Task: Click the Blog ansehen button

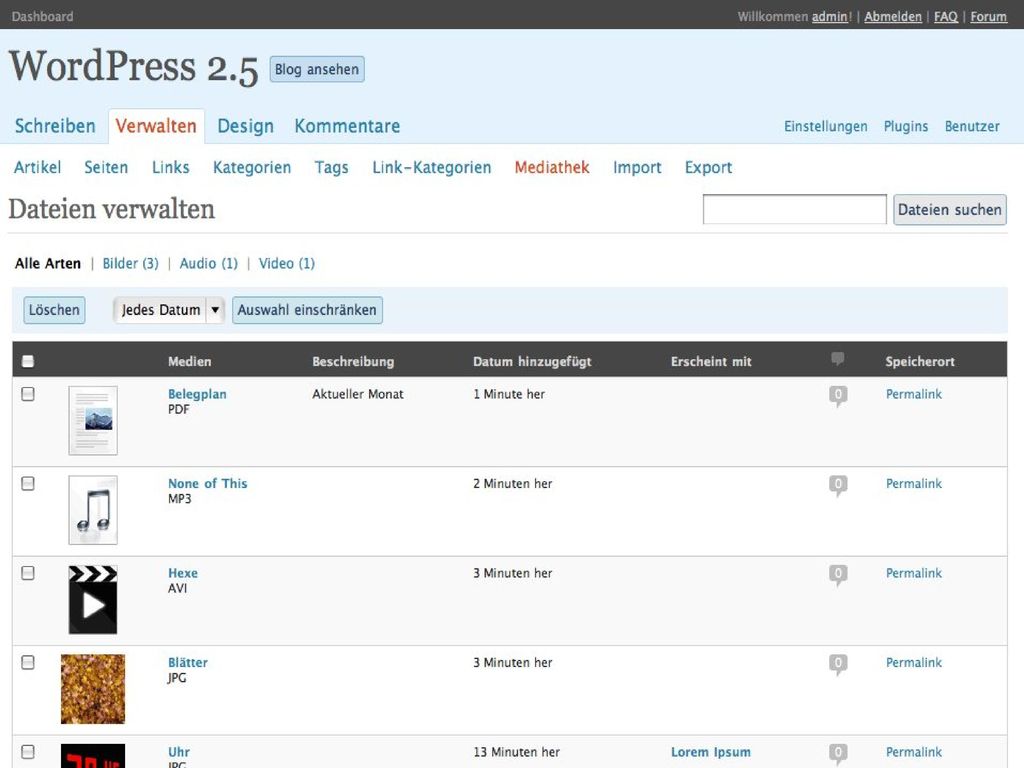Action: [x=317, y=69]
